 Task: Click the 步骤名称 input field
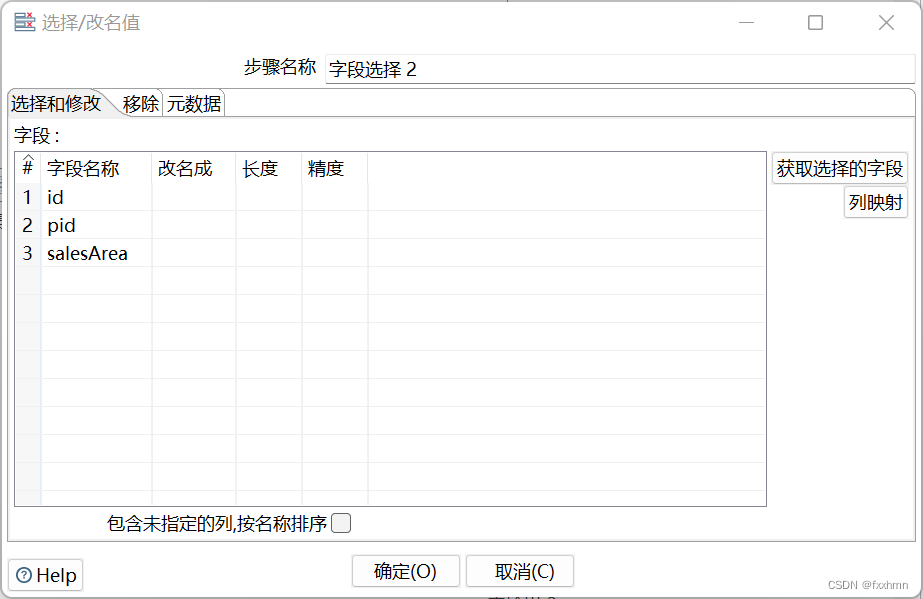pyautogui.click(x=620, y=69)
